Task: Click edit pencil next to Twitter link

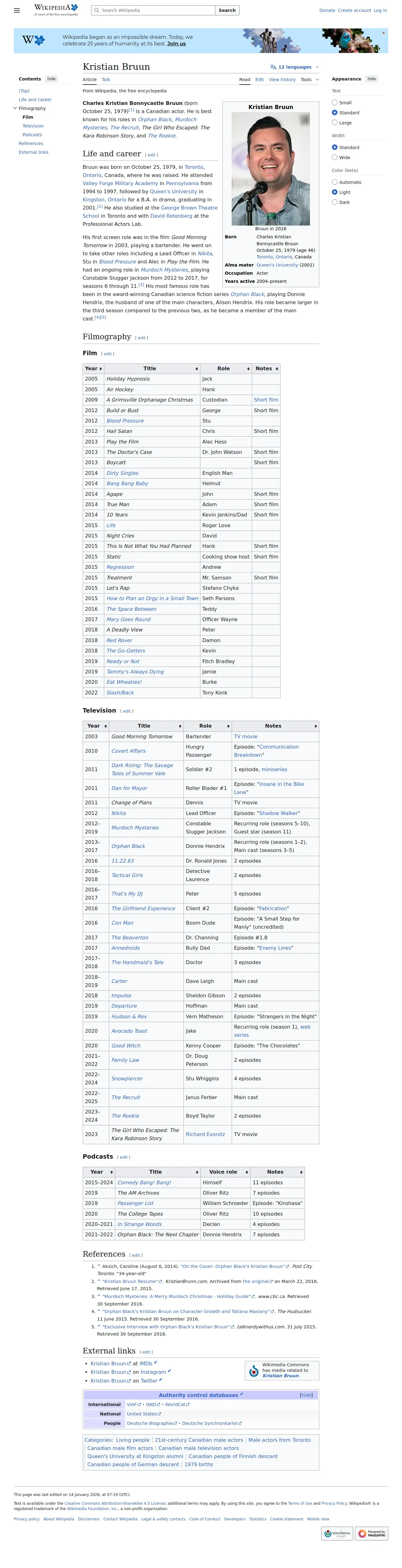Action: click(x=161, y=1380)
